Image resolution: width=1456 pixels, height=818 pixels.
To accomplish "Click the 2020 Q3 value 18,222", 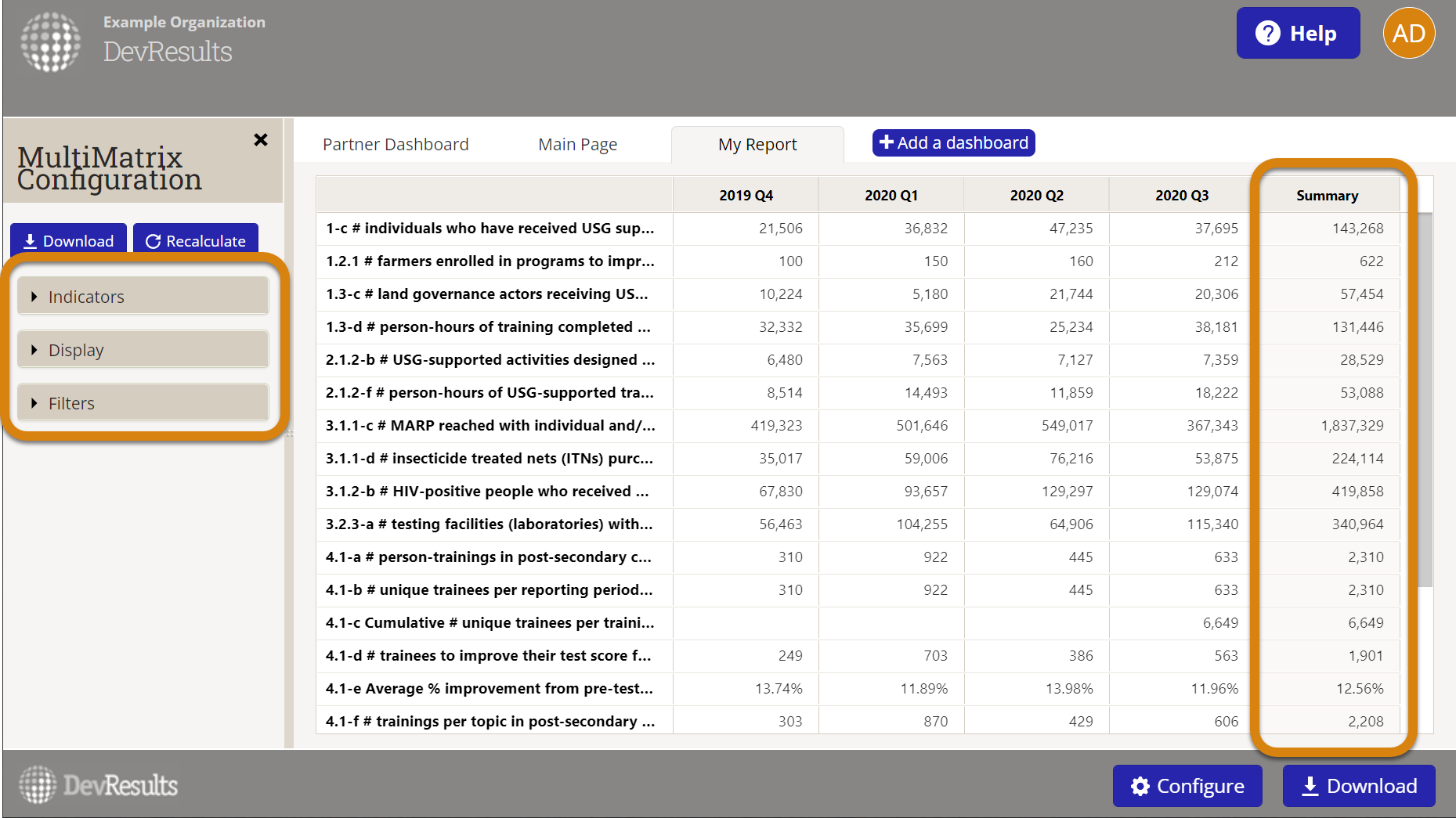I will [1216, 393].
